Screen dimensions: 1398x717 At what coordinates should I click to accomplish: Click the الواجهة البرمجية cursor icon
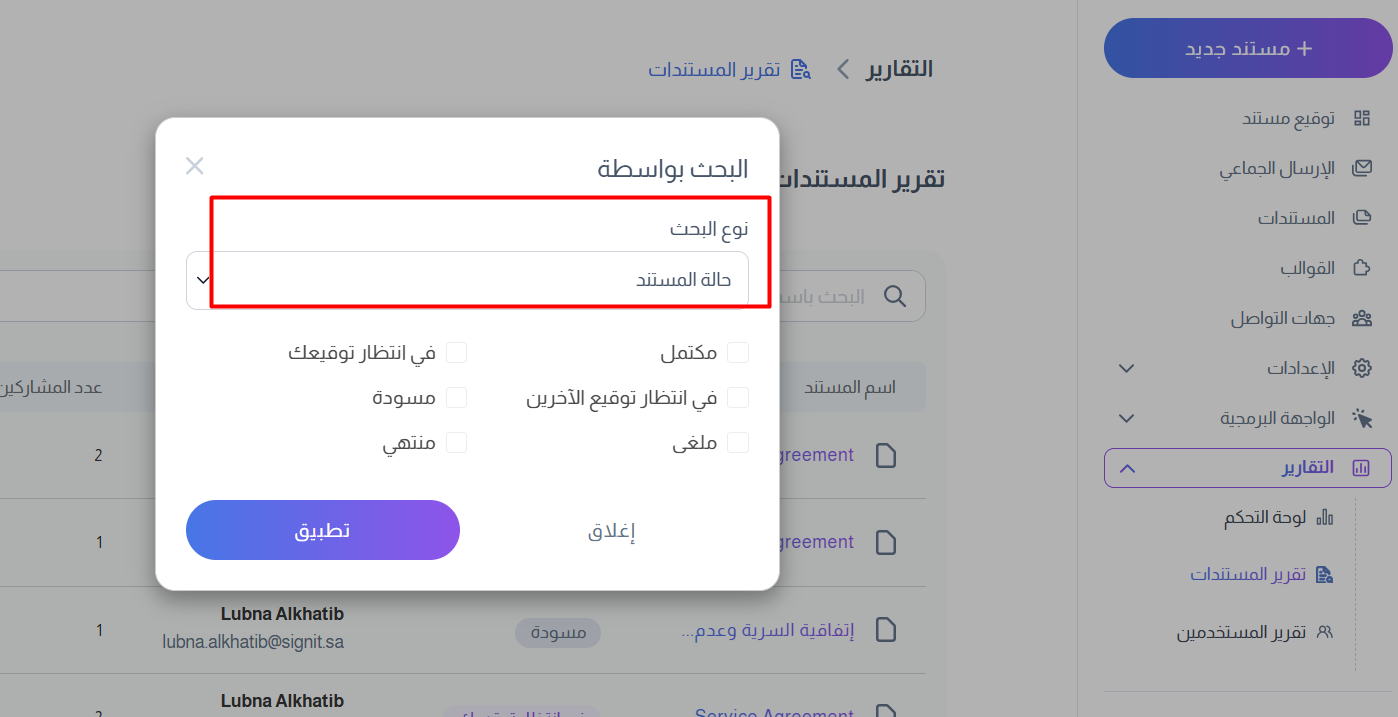coord(1361,418)
